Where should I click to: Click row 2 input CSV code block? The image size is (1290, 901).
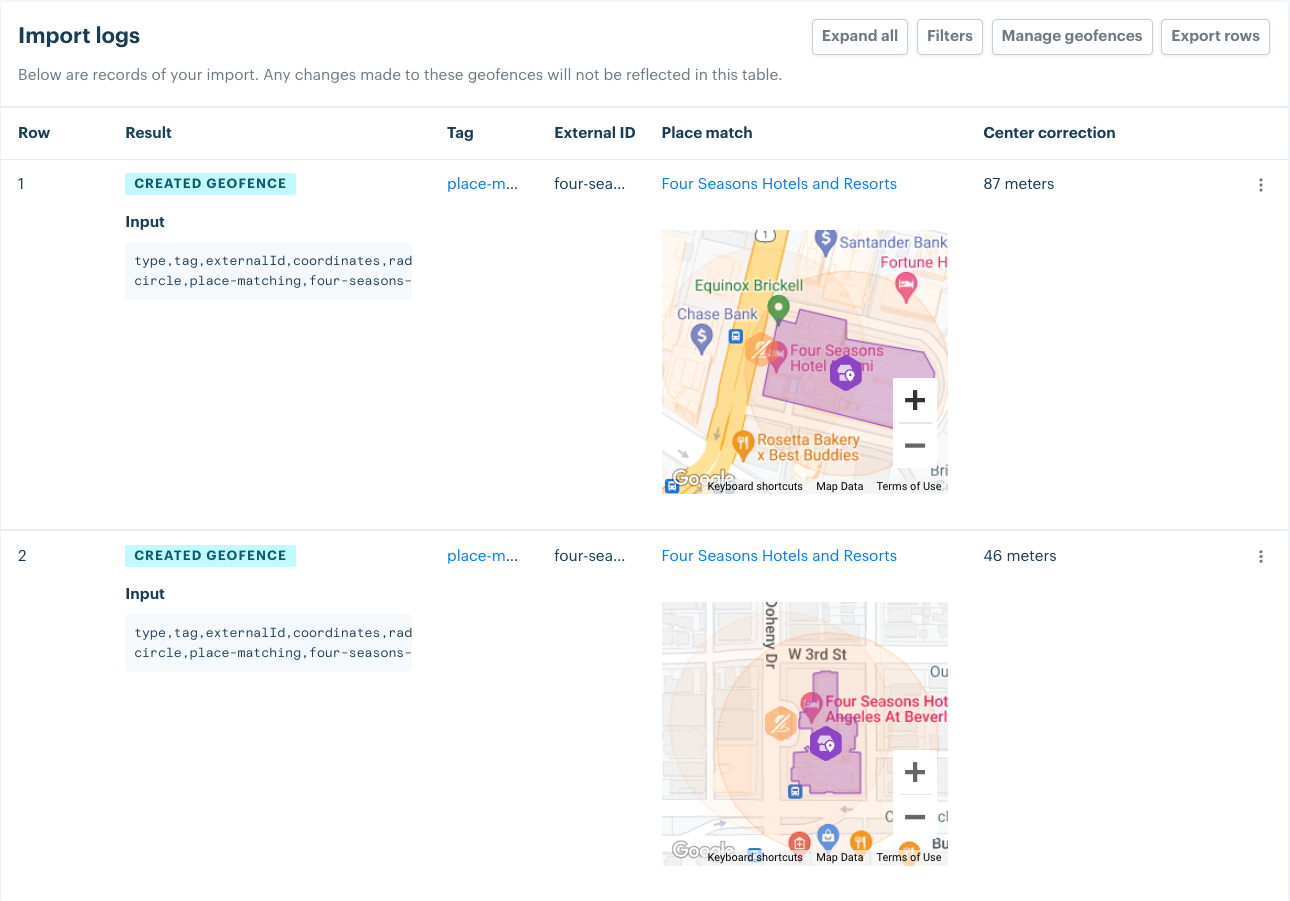[268, 643]
